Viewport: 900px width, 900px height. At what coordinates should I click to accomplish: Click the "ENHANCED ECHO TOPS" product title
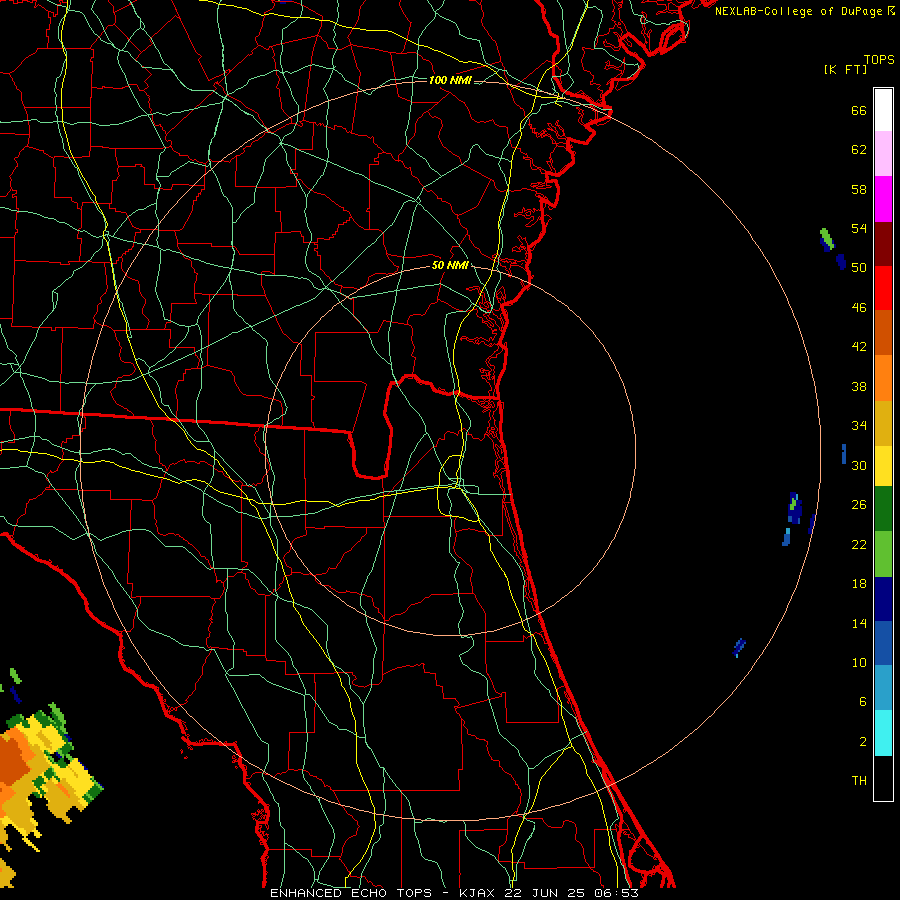click(x=351, y=893)
